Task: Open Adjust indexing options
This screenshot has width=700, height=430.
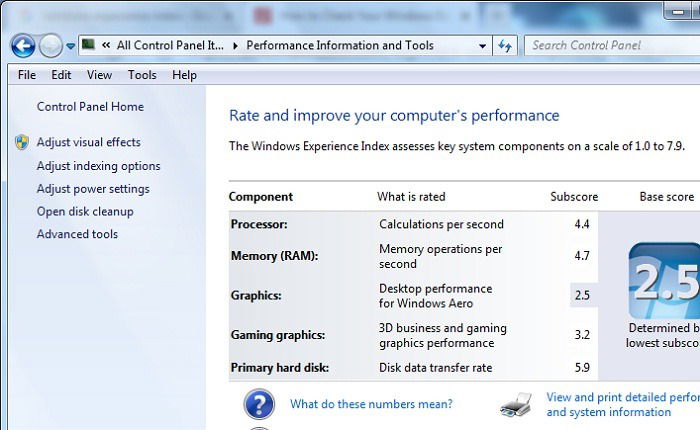Action: pyautogui.click(x=98, y=166)
